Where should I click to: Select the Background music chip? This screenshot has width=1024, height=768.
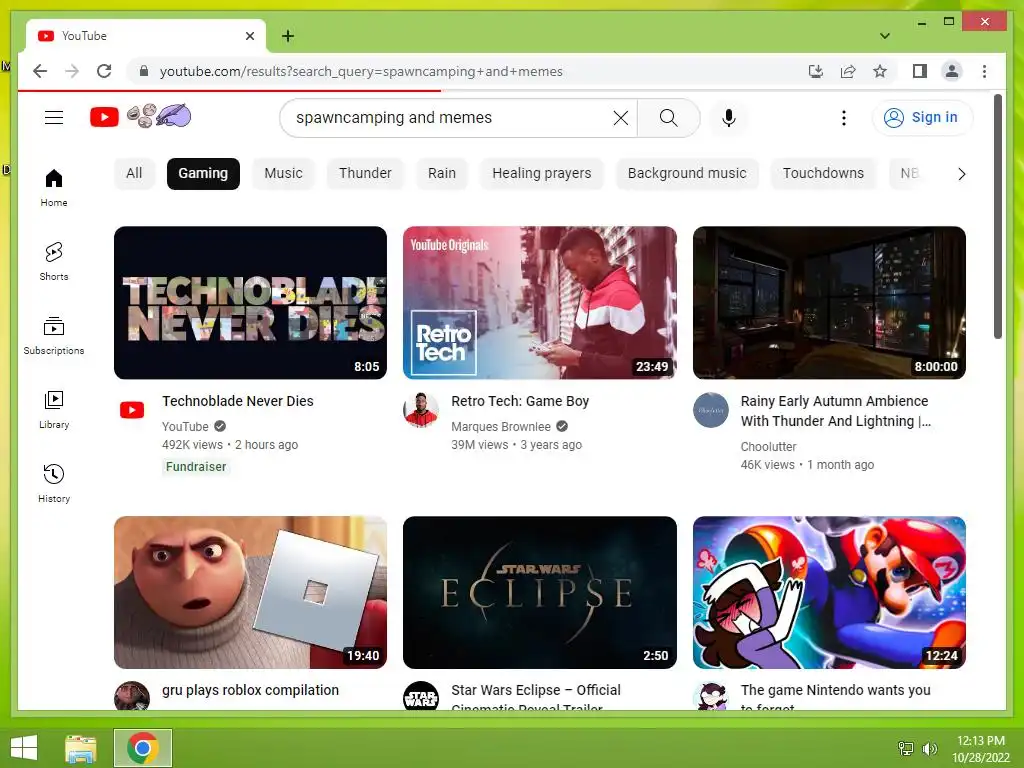tap(687, 173)
